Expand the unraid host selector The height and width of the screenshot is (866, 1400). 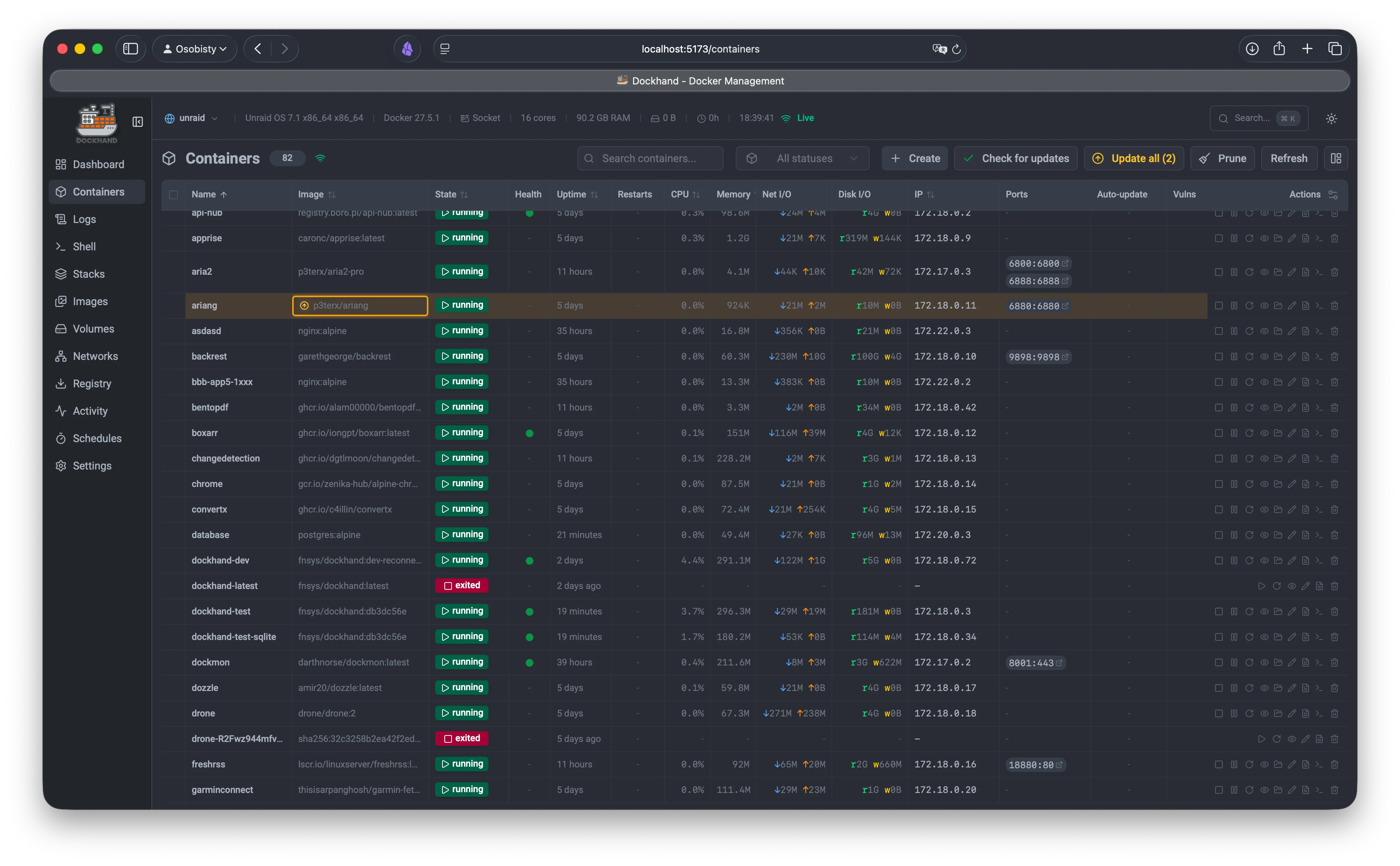tap(191, 118)
